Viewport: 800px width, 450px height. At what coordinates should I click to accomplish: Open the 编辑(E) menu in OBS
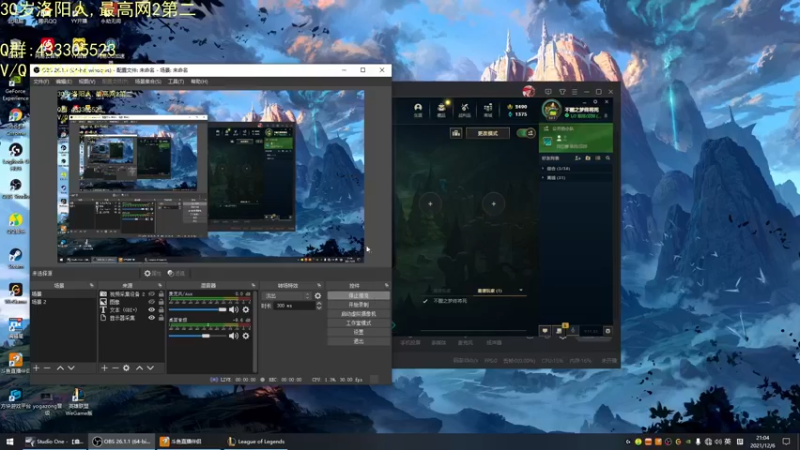coord(64,82)
